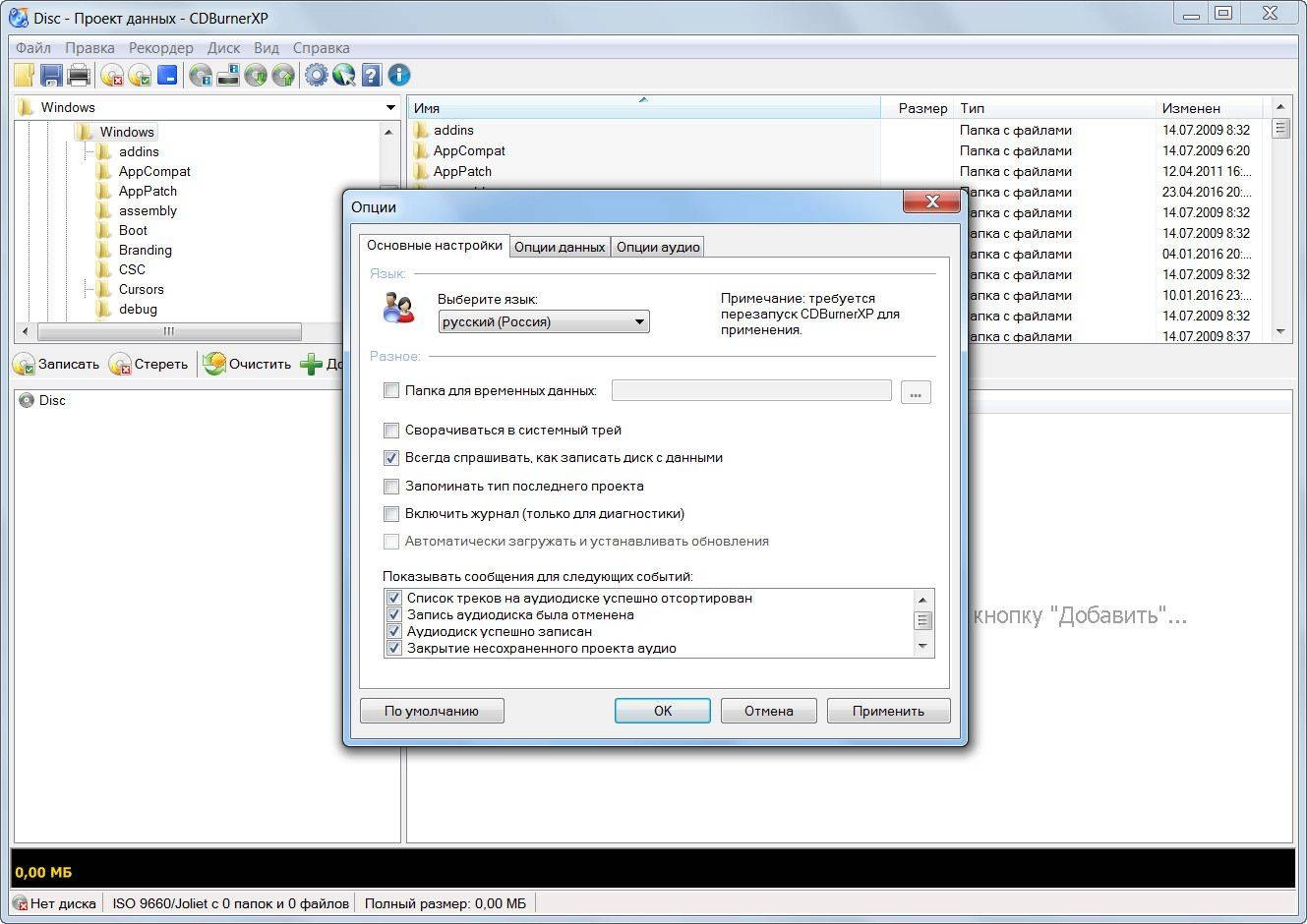
Task: Open the Файл menu
Action: tap(33, 47)
